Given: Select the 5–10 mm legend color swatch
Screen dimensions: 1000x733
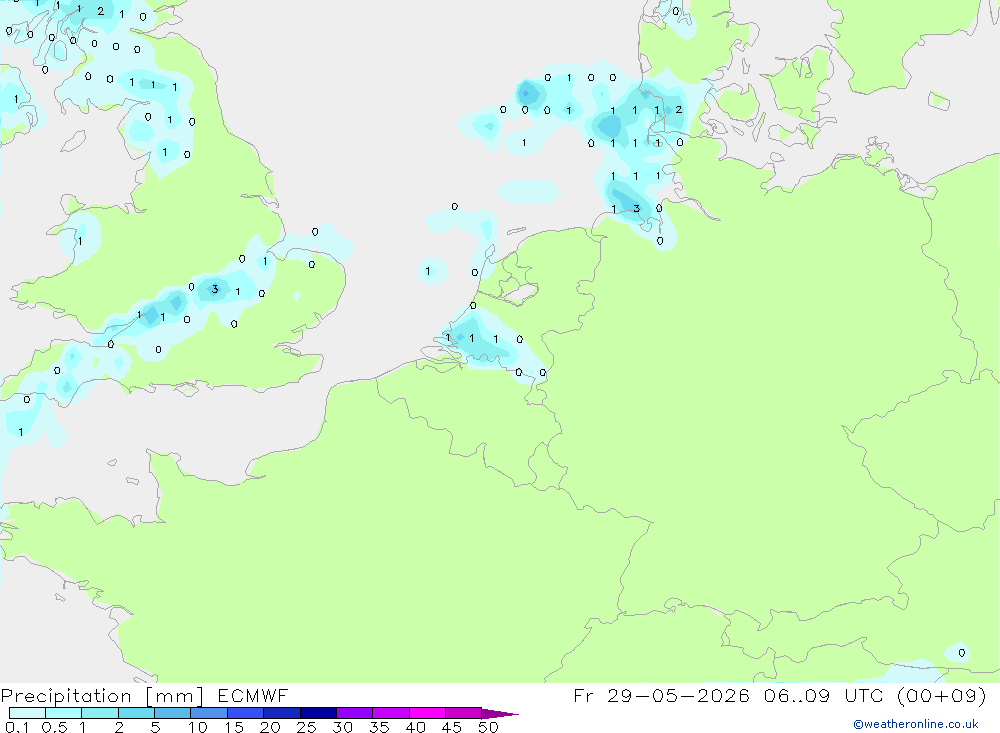Looking at the screenshot, I should [173, 713].
